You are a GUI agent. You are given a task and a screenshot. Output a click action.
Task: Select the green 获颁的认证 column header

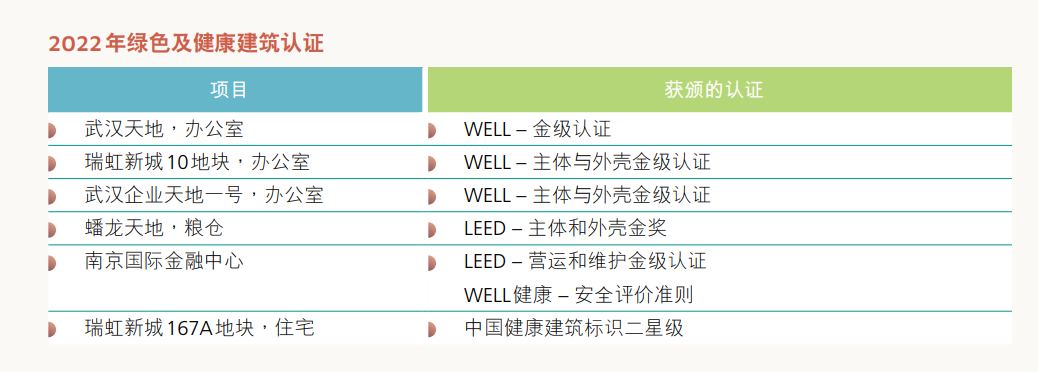tap(720, 89)
